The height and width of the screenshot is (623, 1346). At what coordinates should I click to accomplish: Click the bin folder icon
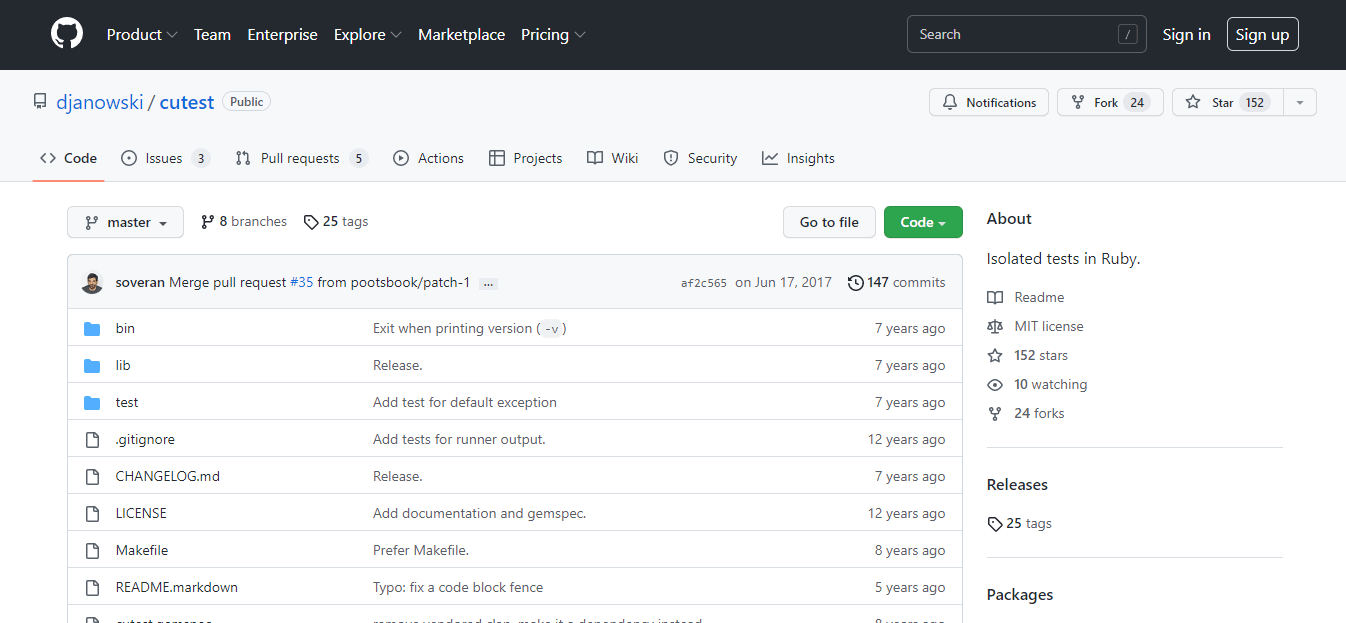click(x=92, y=329)
